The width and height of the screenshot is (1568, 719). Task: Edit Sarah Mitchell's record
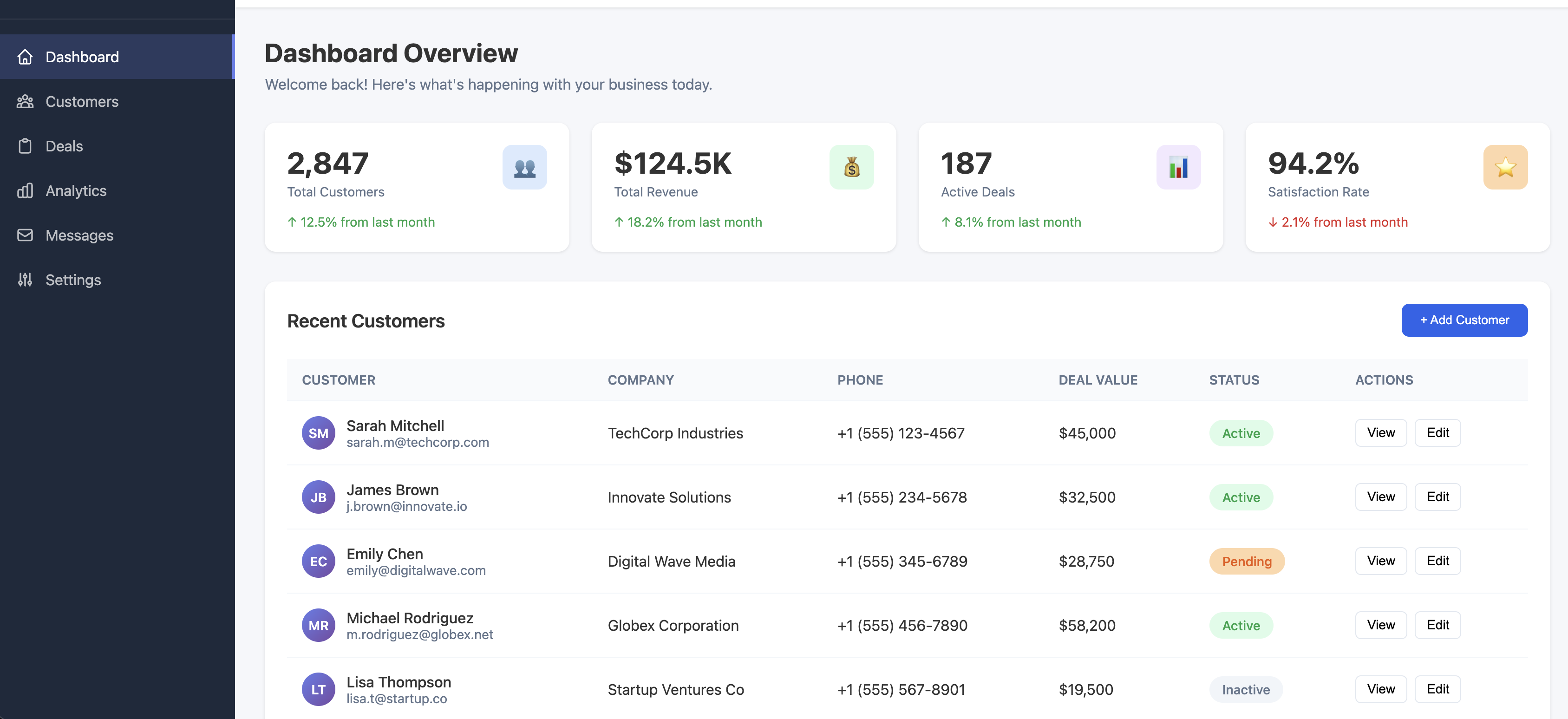click(x=1437, y=432)
